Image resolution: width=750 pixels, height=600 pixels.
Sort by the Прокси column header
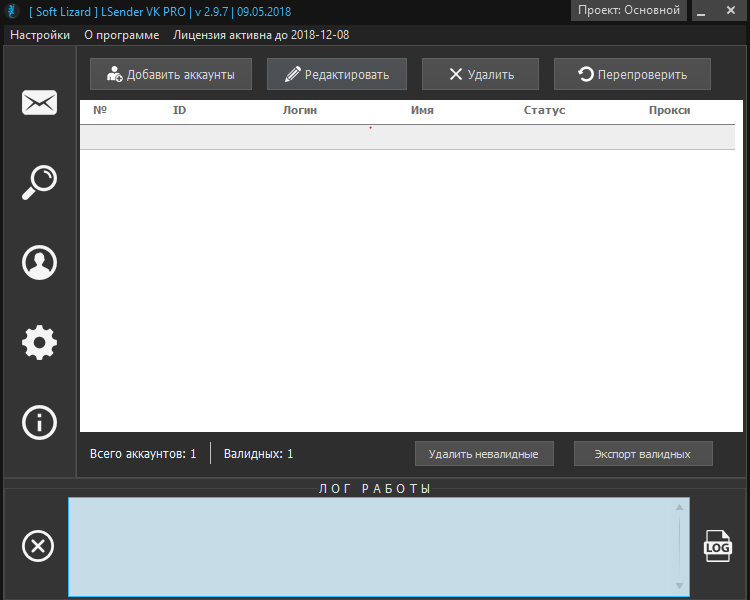pos(669,110)
